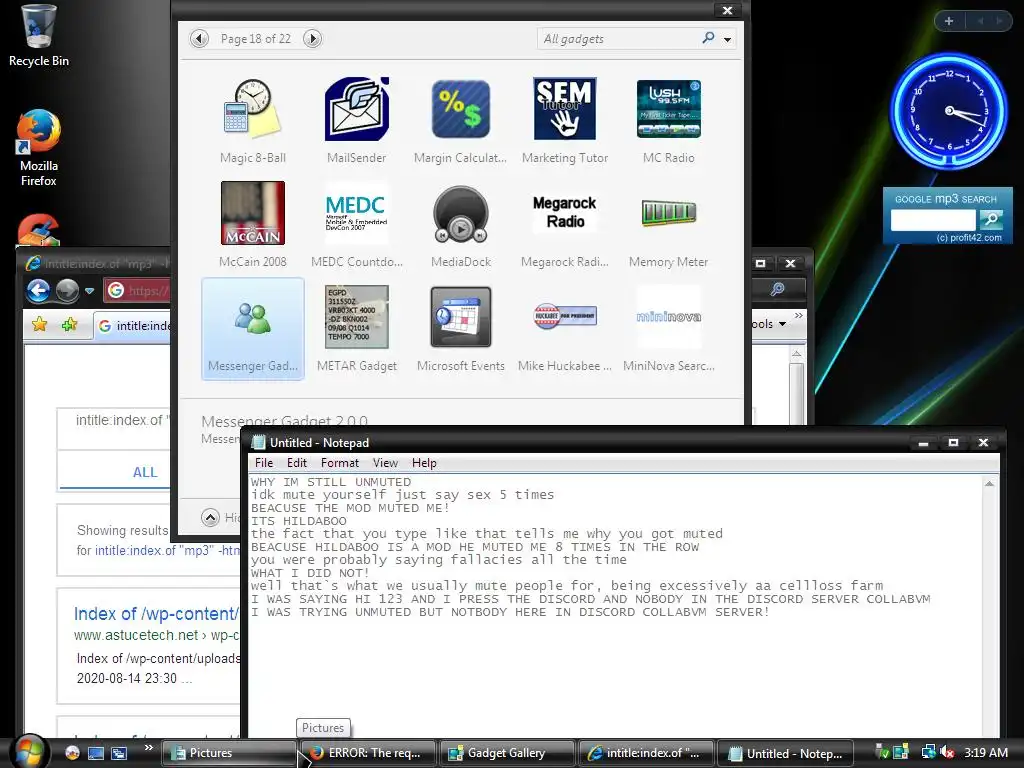Image resolution: width=1024 pixels, height=768 pixels.
Task: Select the Marketing Tutor SEM gadget
Action: [x=564, y=108]
